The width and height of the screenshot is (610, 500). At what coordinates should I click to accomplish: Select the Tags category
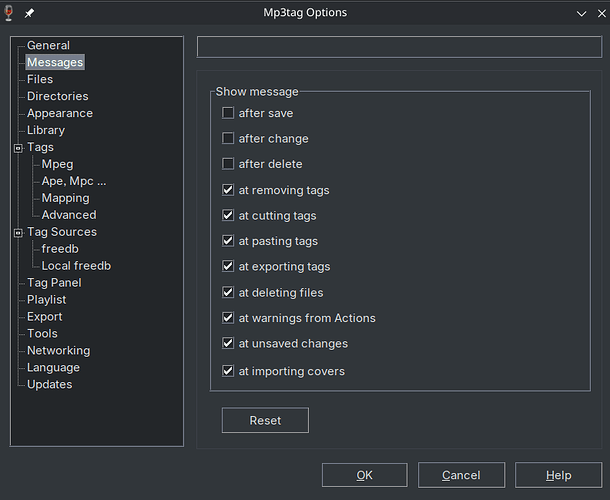pos(40,147)
